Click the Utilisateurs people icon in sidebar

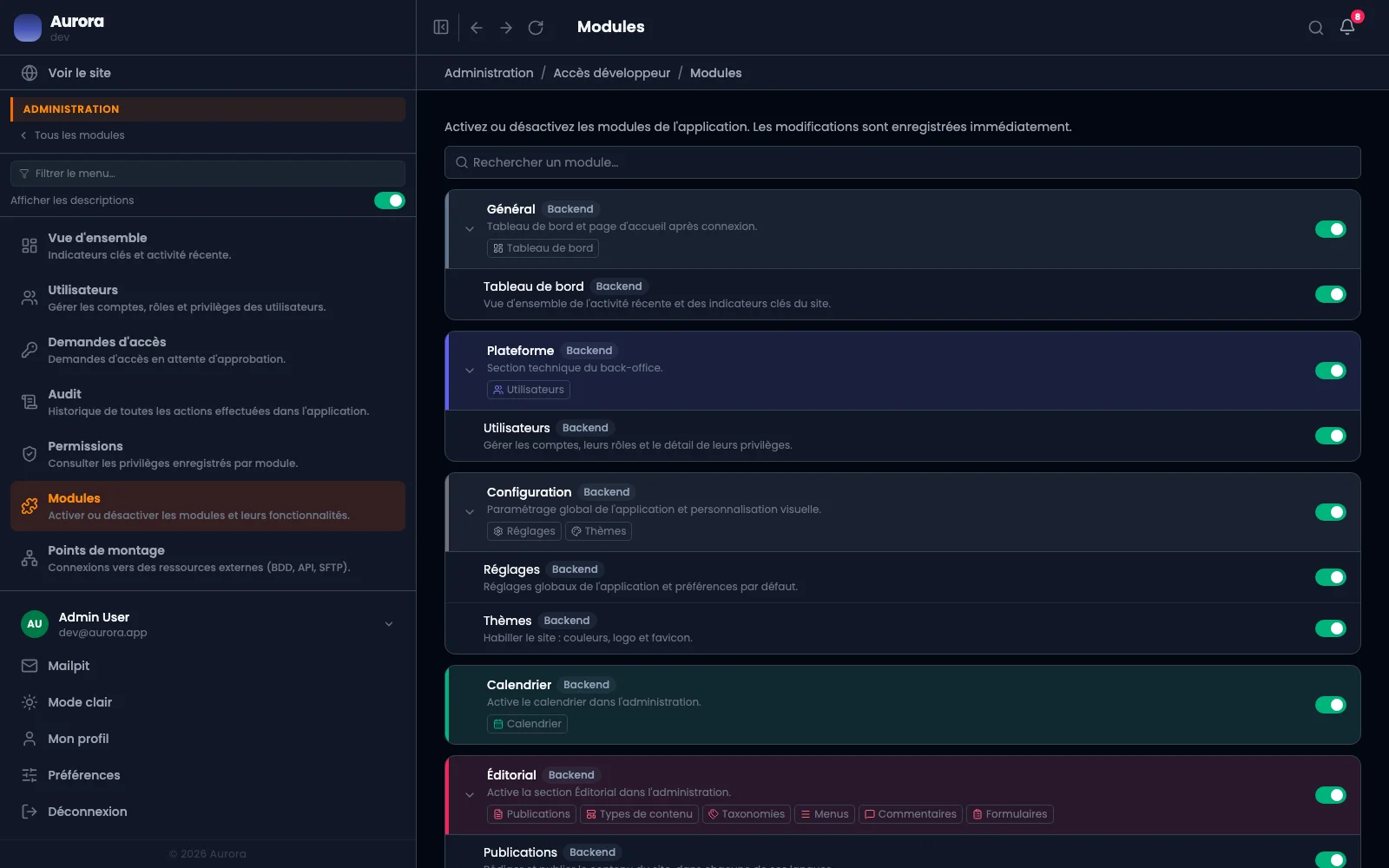pos(30,298)
